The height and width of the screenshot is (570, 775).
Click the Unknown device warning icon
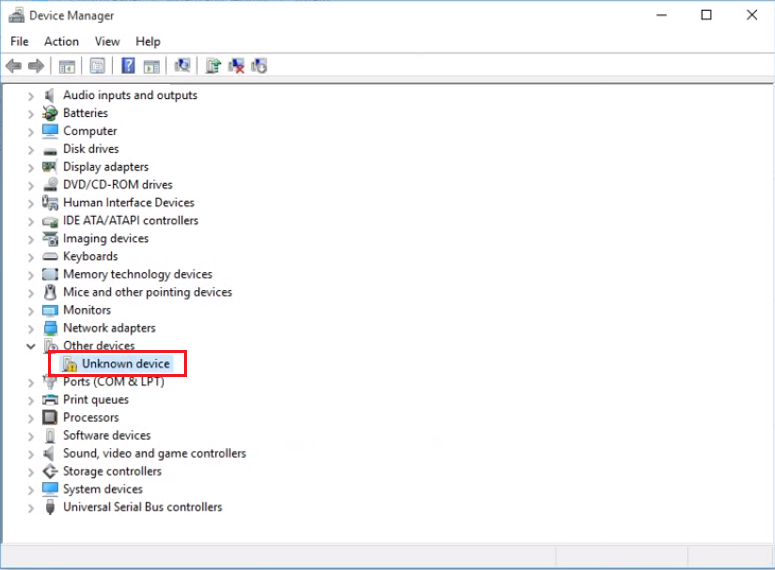pyautogui.click(x=70, y=364)
